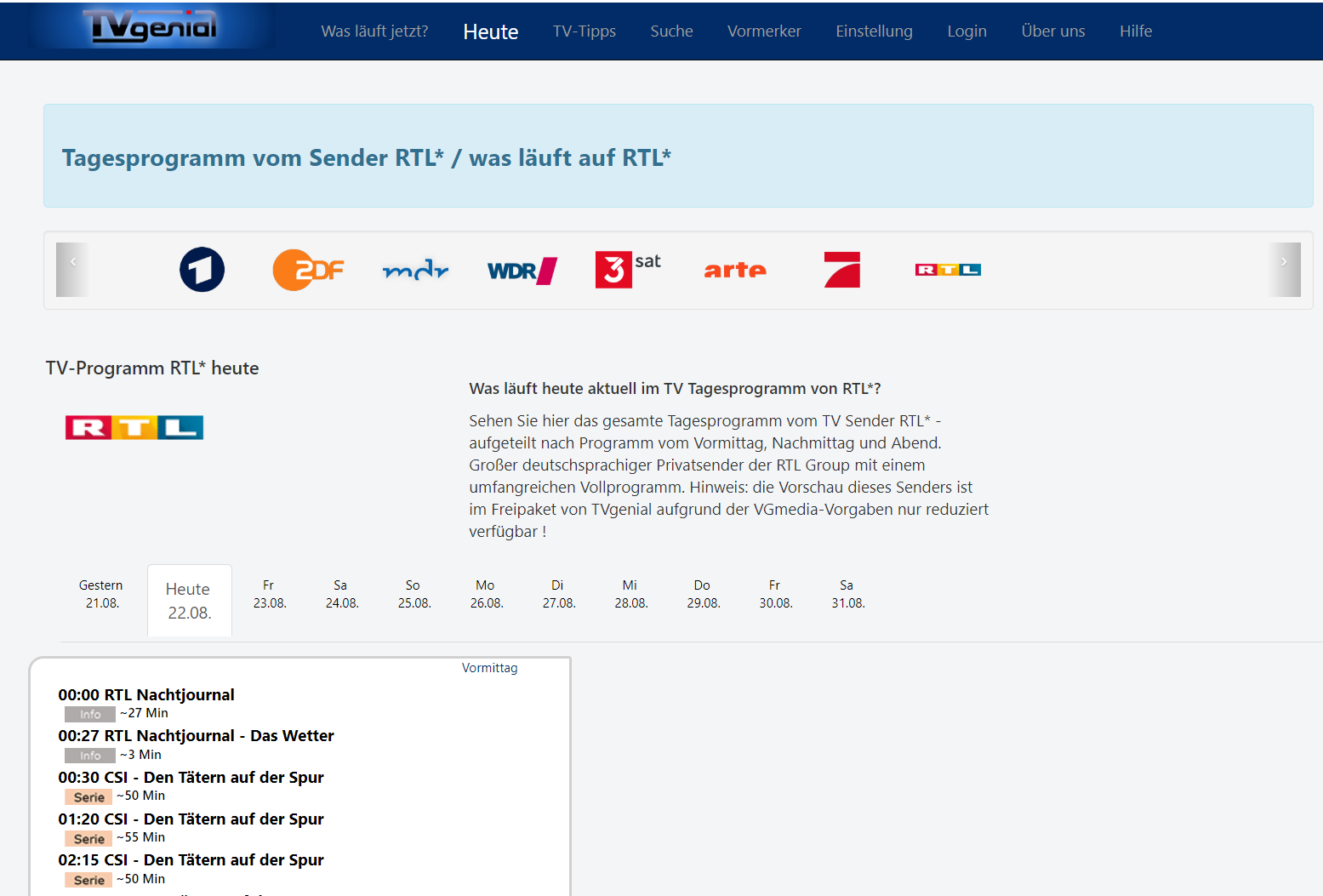Open the 02:15 CSI episode entry
Viewport: 1323px width, 896px height.
(x=191, y=860)
